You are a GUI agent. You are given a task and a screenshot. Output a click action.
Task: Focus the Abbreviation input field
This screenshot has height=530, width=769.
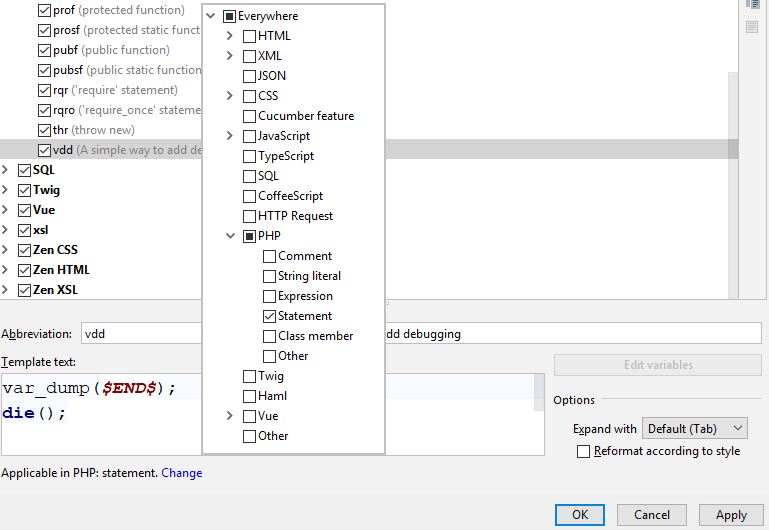point(141,334)
